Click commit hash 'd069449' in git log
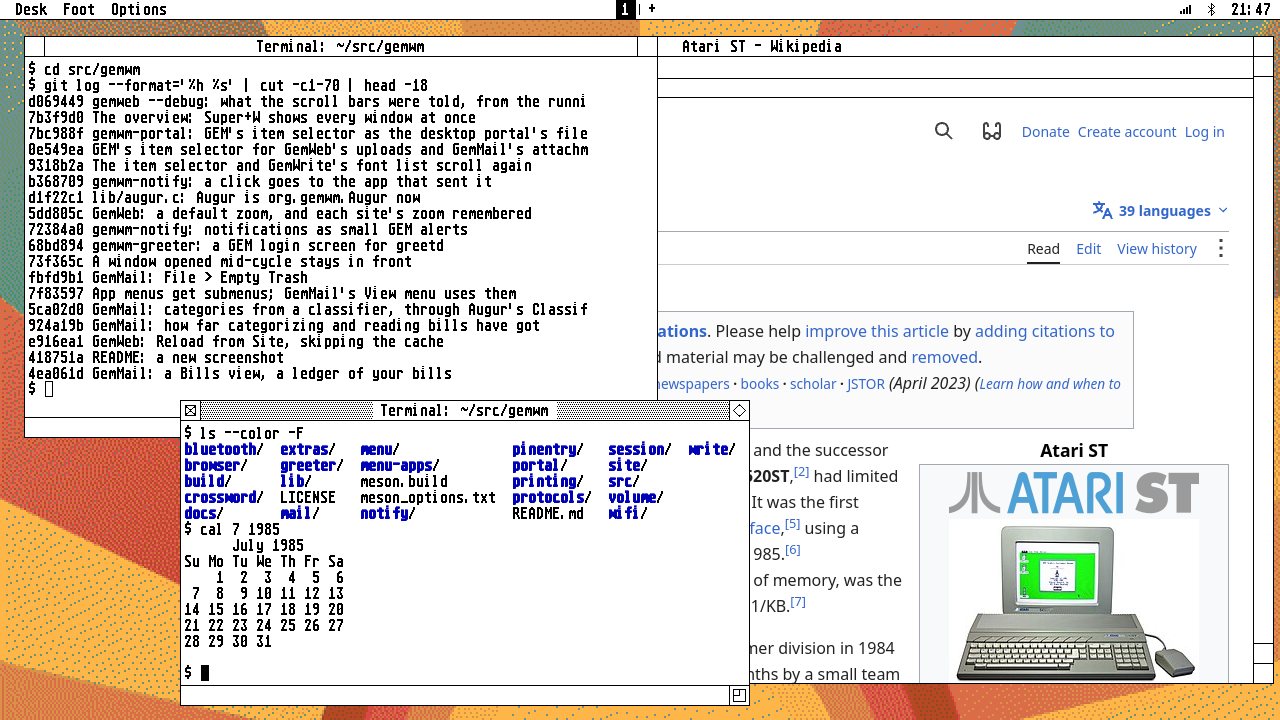The width and height of the screenshot is (1280, 720). point(56,101)
